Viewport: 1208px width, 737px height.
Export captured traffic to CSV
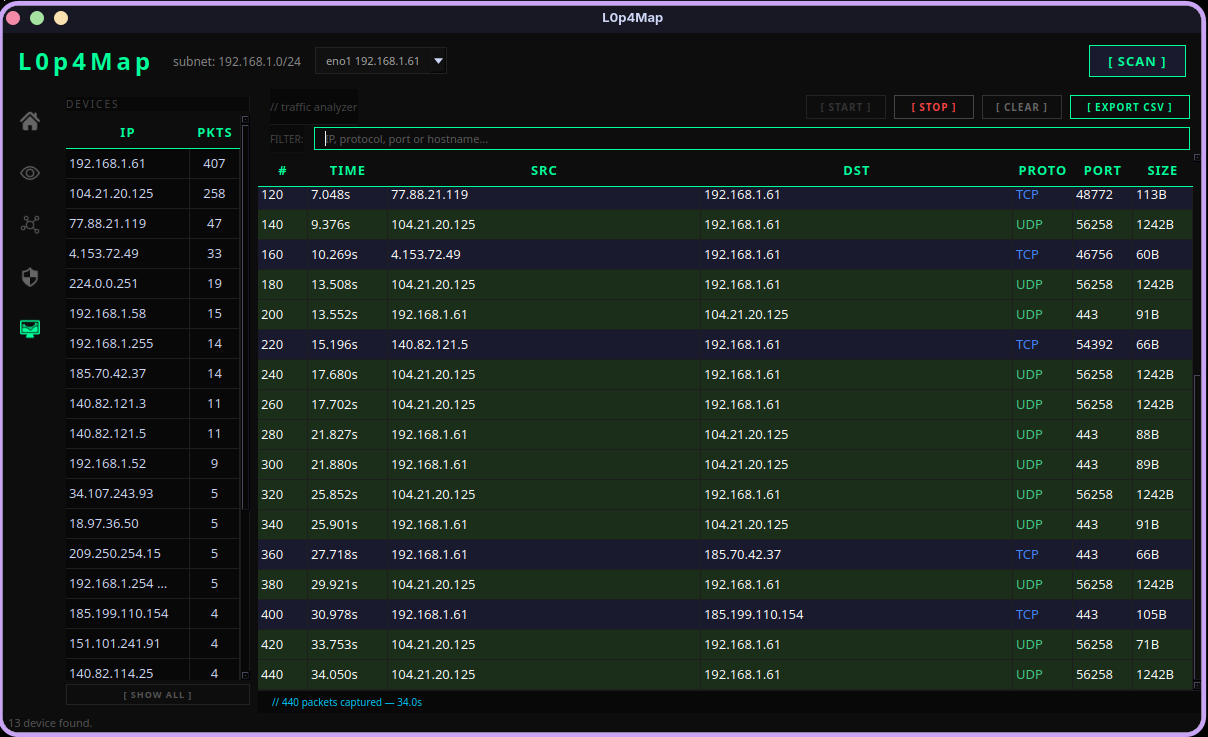pos(1130,107)
